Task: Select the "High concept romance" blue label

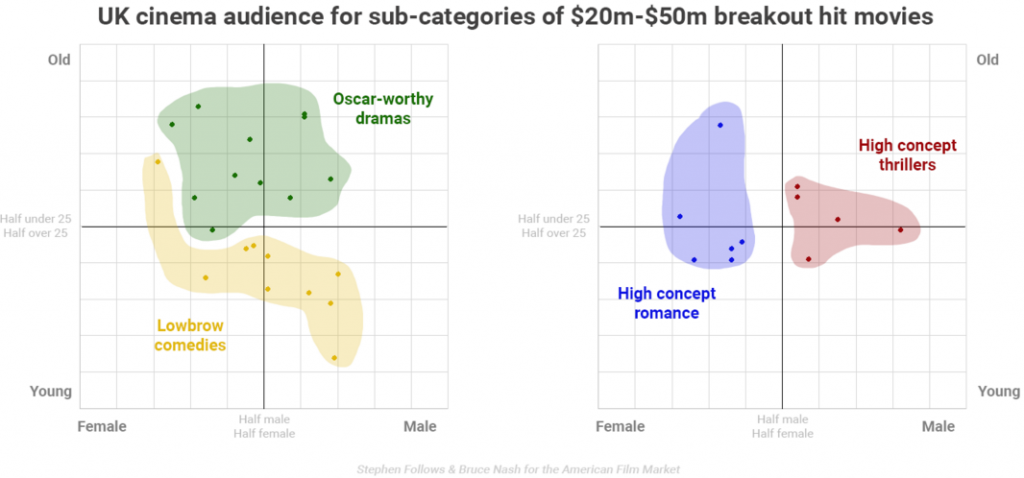Action: [x=657, y=303]
